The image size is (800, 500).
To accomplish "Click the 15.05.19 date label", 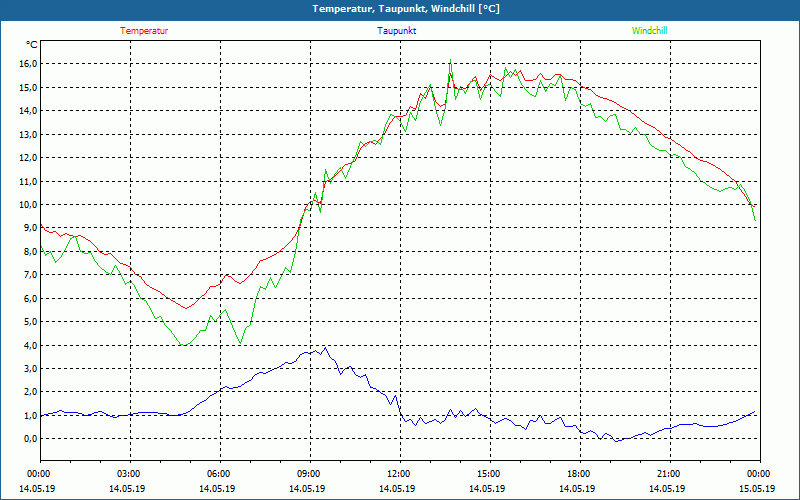I will (757, 488).
